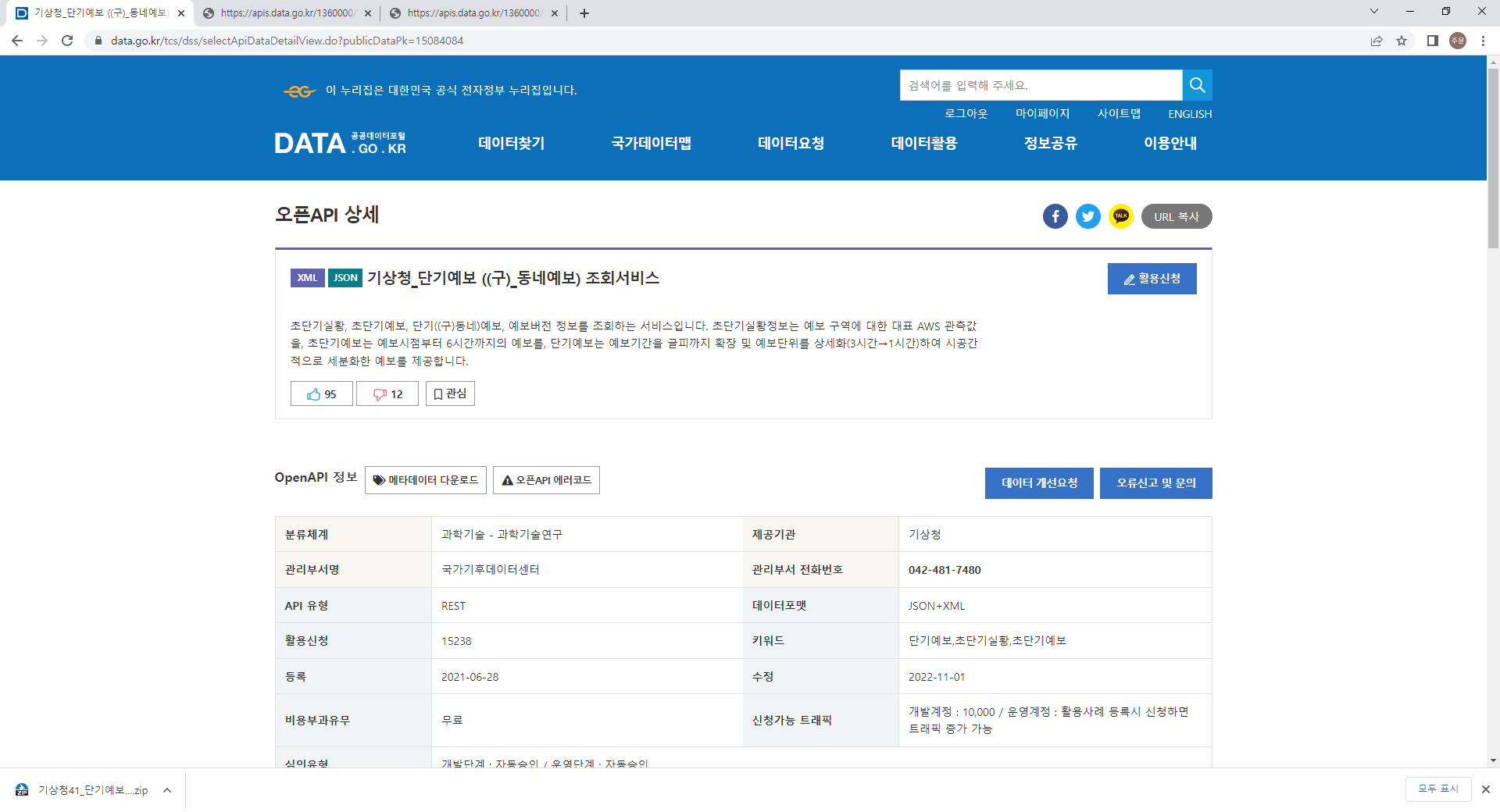Viewport: 1500px width, 812px height.
Task: Bookmark this page with star icon
Action: click(1402, 41)
